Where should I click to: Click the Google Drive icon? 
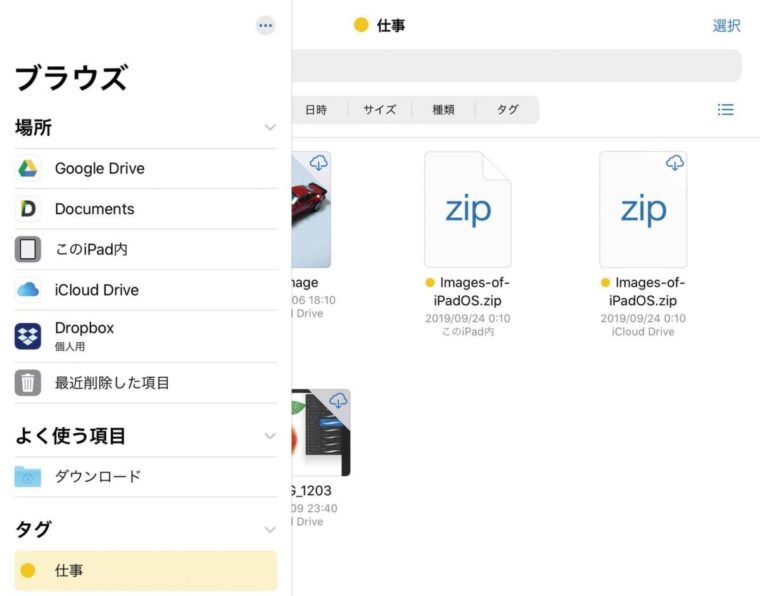click(x=28, y=168)
